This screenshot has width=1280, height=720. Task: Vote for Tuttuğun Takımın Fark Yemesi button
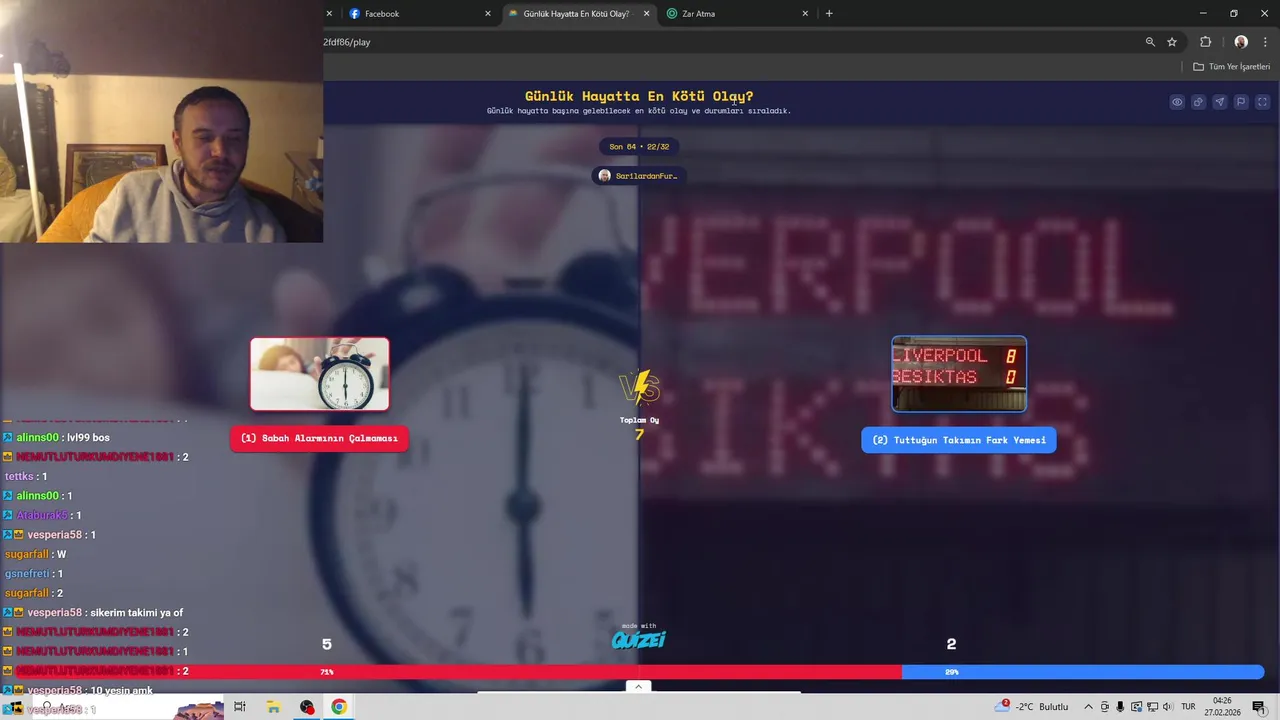[x=959, y=440]
